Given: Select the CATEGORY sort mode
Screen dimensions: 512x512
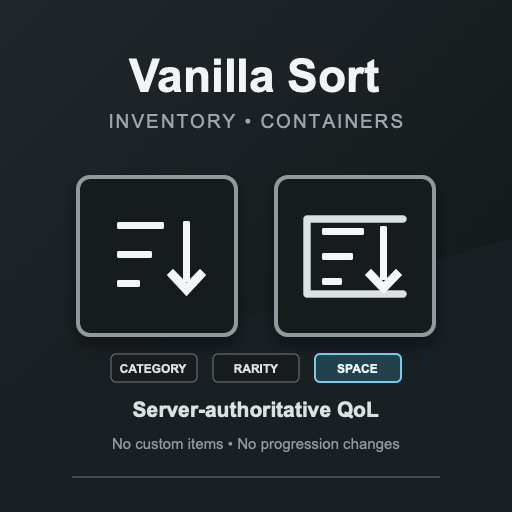Looking at the screenshot, I should 154,368.
